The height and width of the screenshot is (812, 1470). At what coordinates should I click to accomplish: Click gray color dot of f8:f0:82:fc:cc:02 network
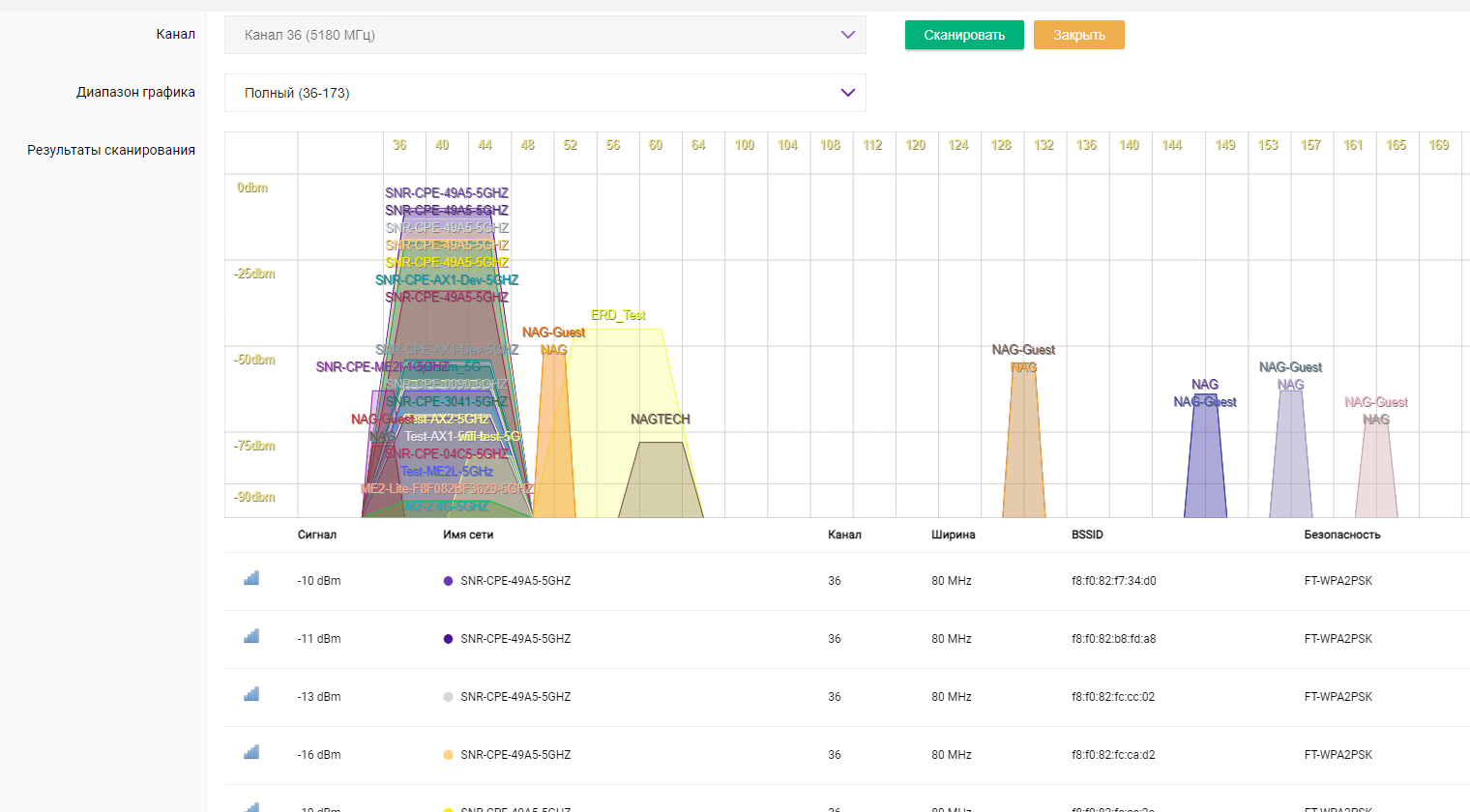pos(448,697)
